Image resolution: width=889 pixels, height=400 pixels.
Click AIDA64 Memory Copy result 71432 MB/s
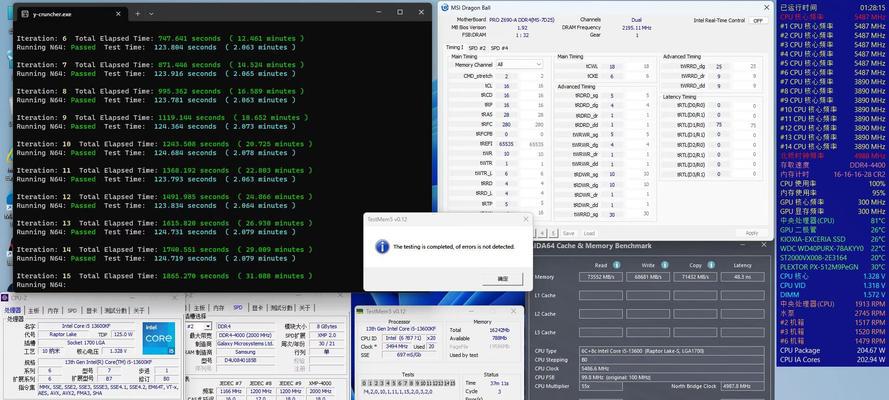coord(695,277)
